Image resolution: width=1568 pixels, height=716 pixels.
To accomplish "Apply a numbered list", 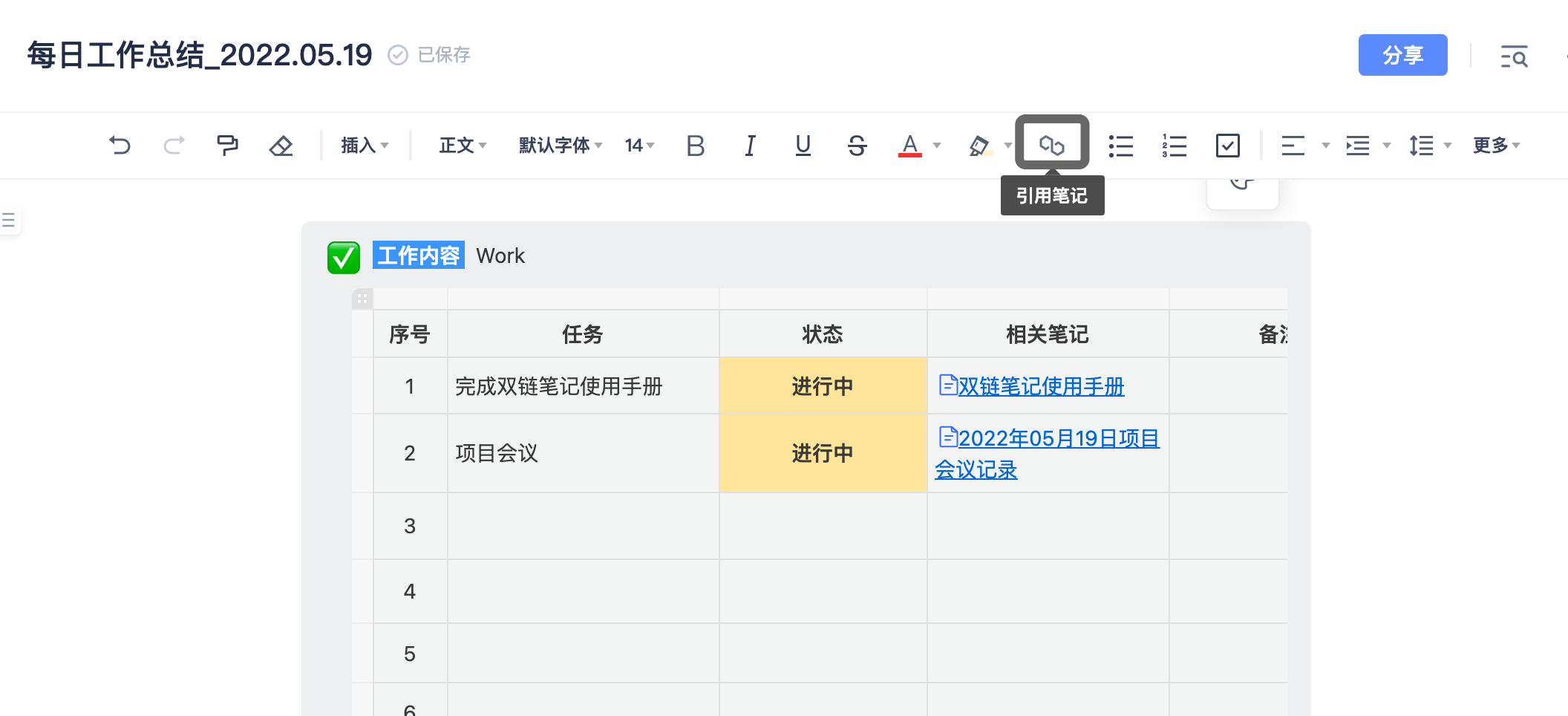I will click(x=1174, y=146).
